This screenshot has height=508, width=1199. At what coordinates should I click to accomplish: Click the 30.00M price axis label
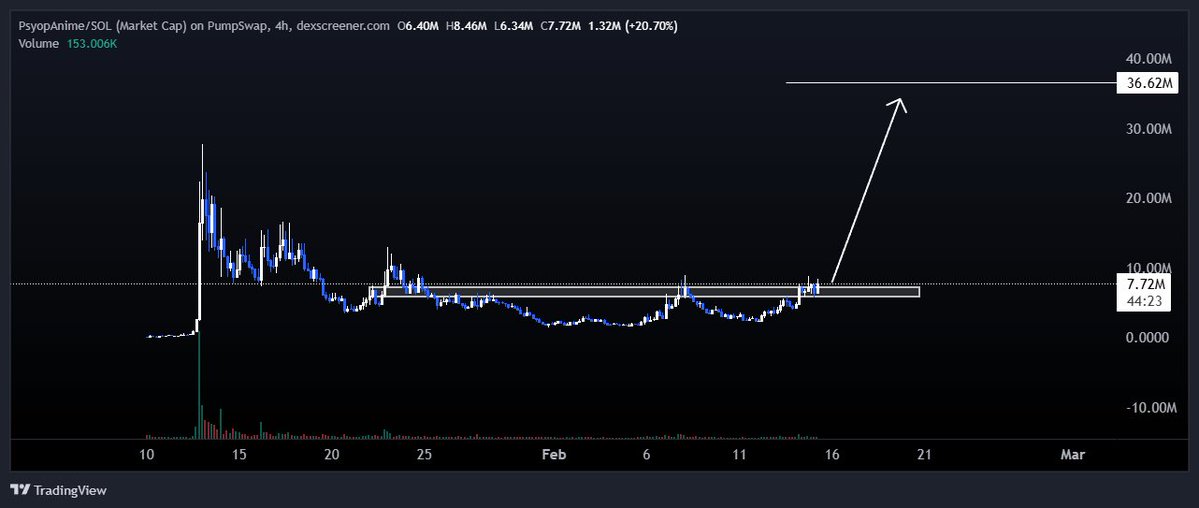point(1148,129)
